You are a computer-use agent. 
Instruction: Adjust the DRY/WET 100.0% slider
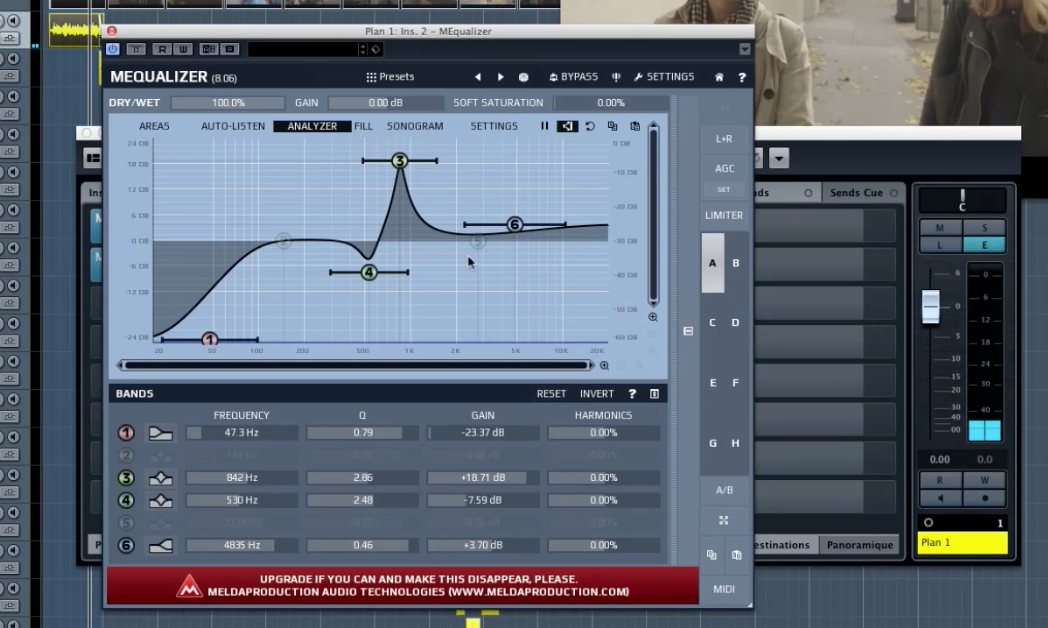[228, 103]
